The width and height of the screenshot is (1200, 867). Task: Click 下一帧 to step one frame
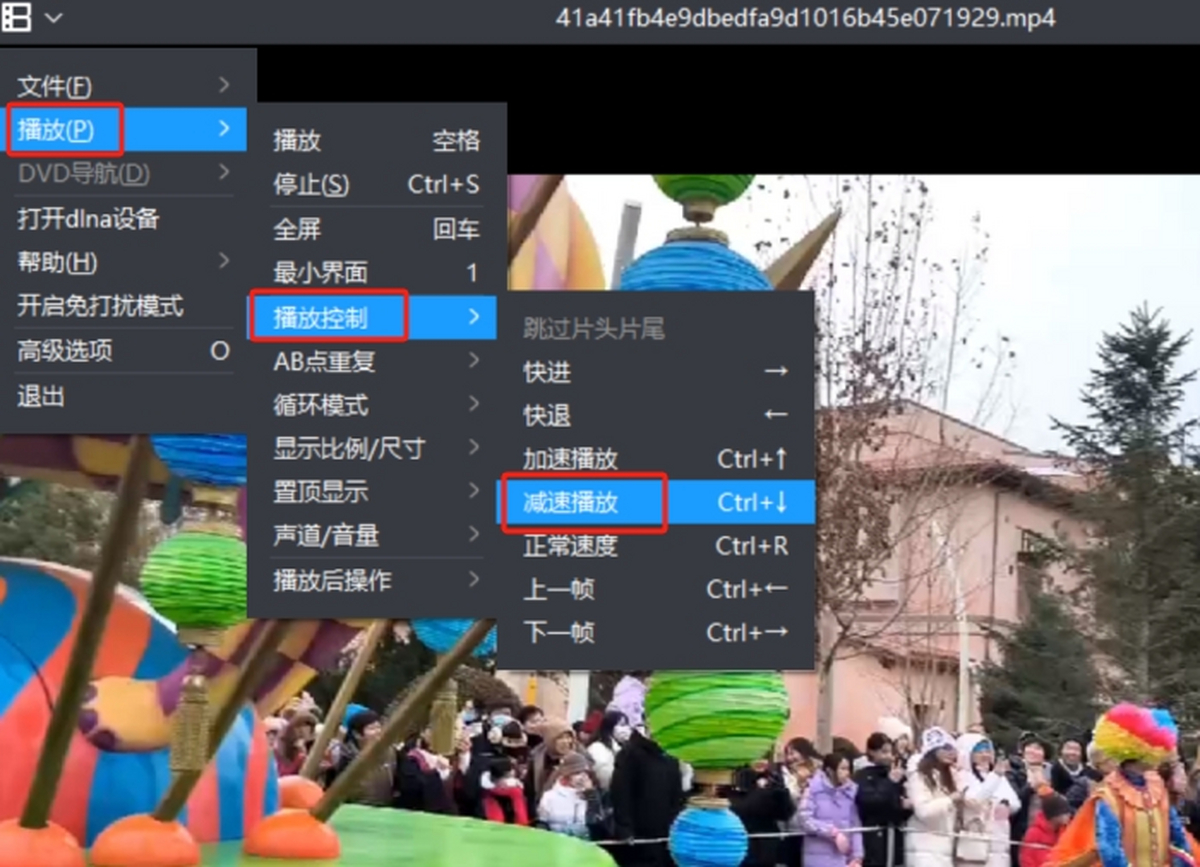point(655,632)
